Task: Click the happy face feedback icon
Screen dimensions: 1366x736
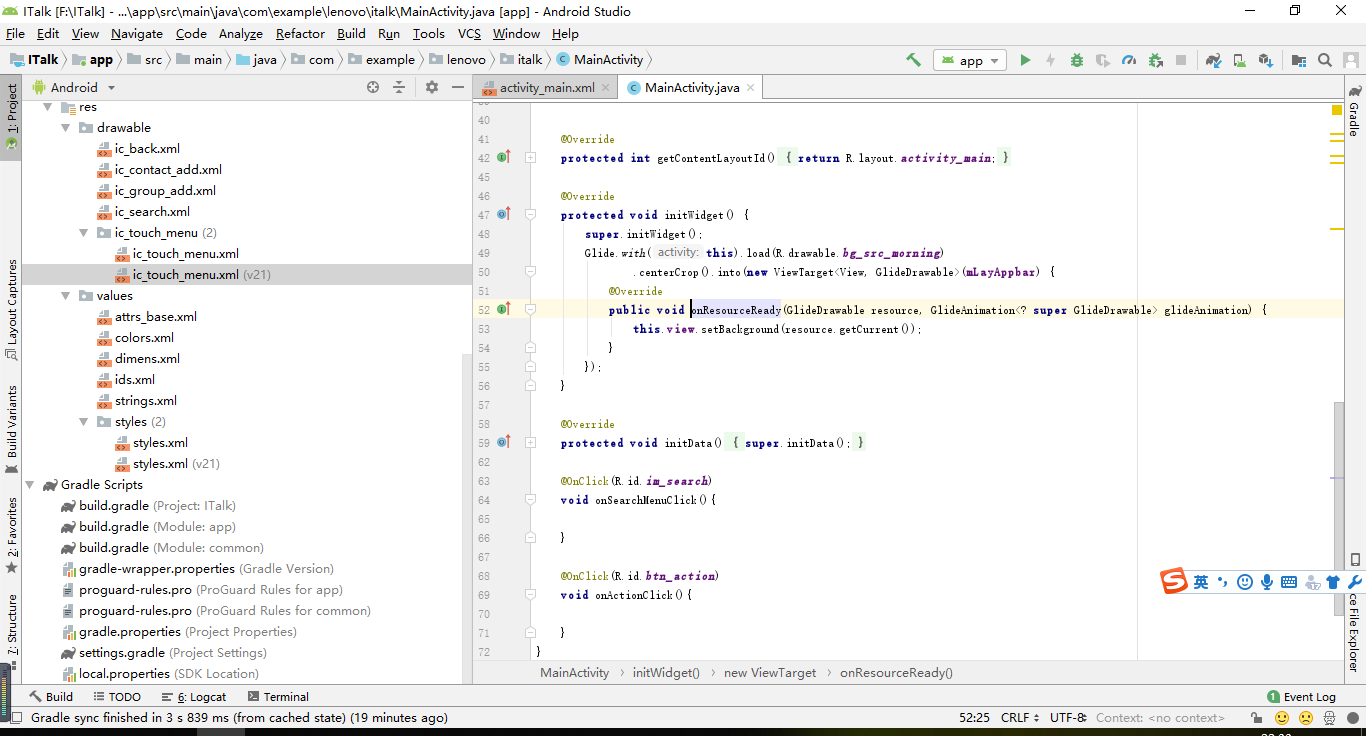Action: click(x=1282, y=718)
